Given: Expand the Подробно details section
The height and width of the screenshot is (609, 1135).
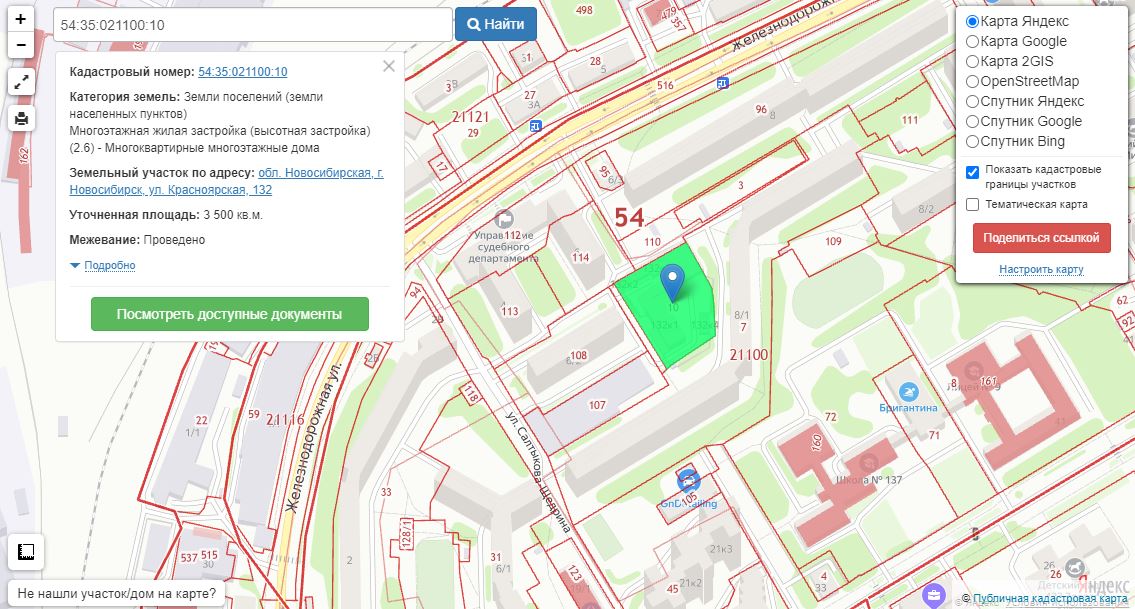Looking at the screenshot, I should (x=109, y=265).
